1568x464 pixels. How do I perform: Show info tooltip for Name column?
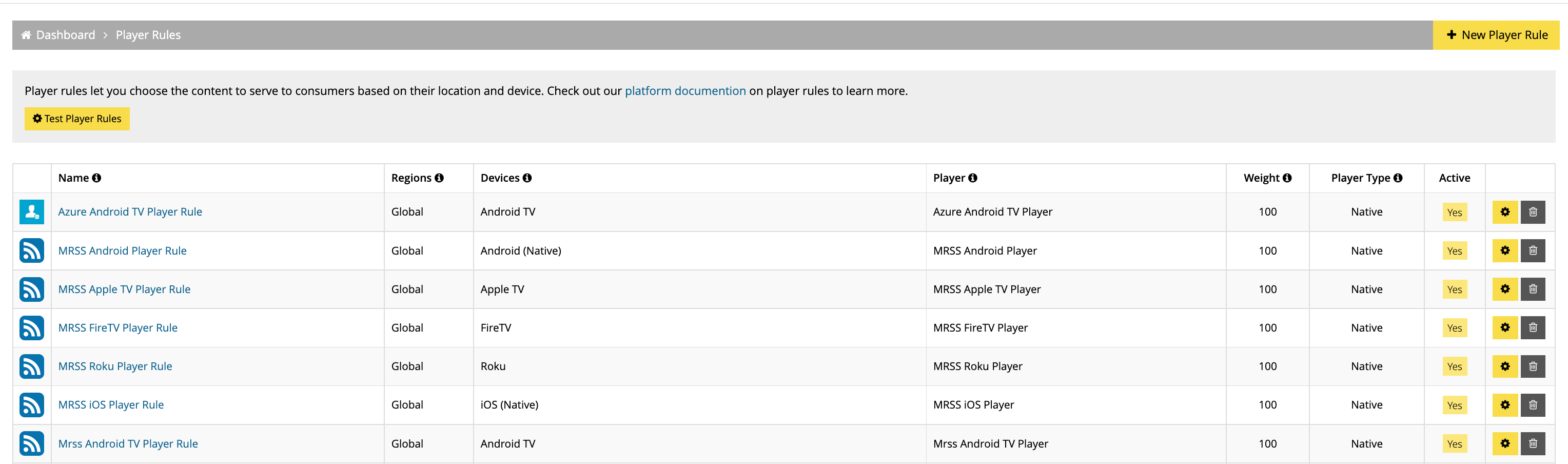(96, 178)
